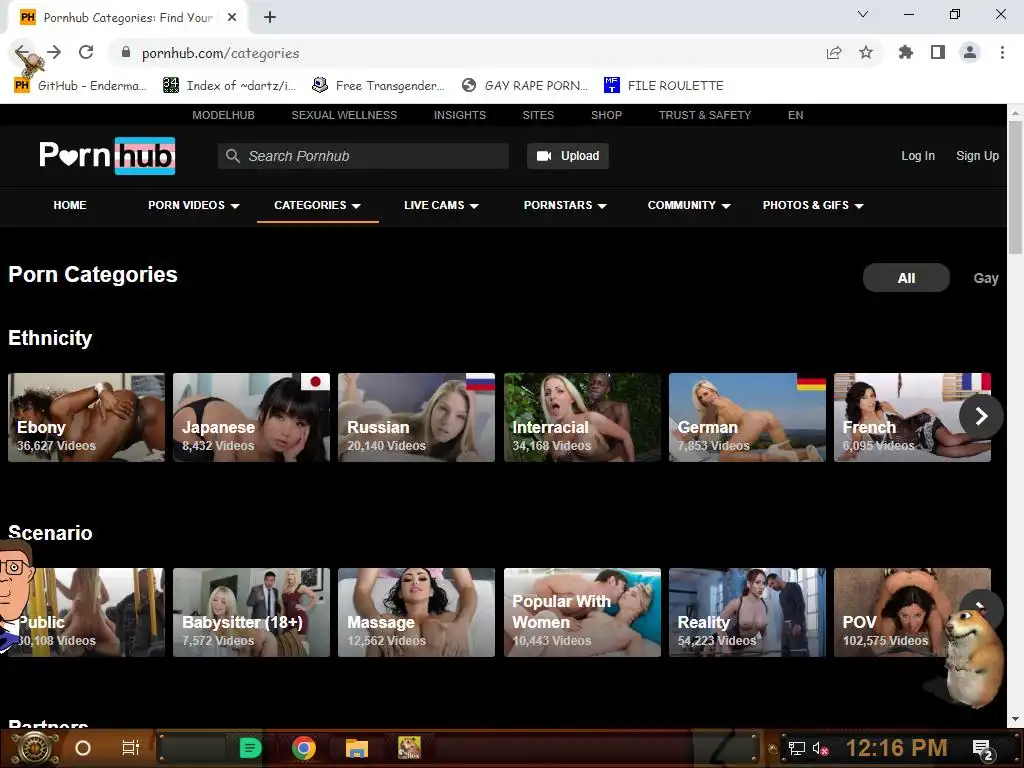Image resolution: width=1024 pixels, height=768 pixels.
Task: Open the TRUST & SAFETY link
Action: (x=705, y=115)
